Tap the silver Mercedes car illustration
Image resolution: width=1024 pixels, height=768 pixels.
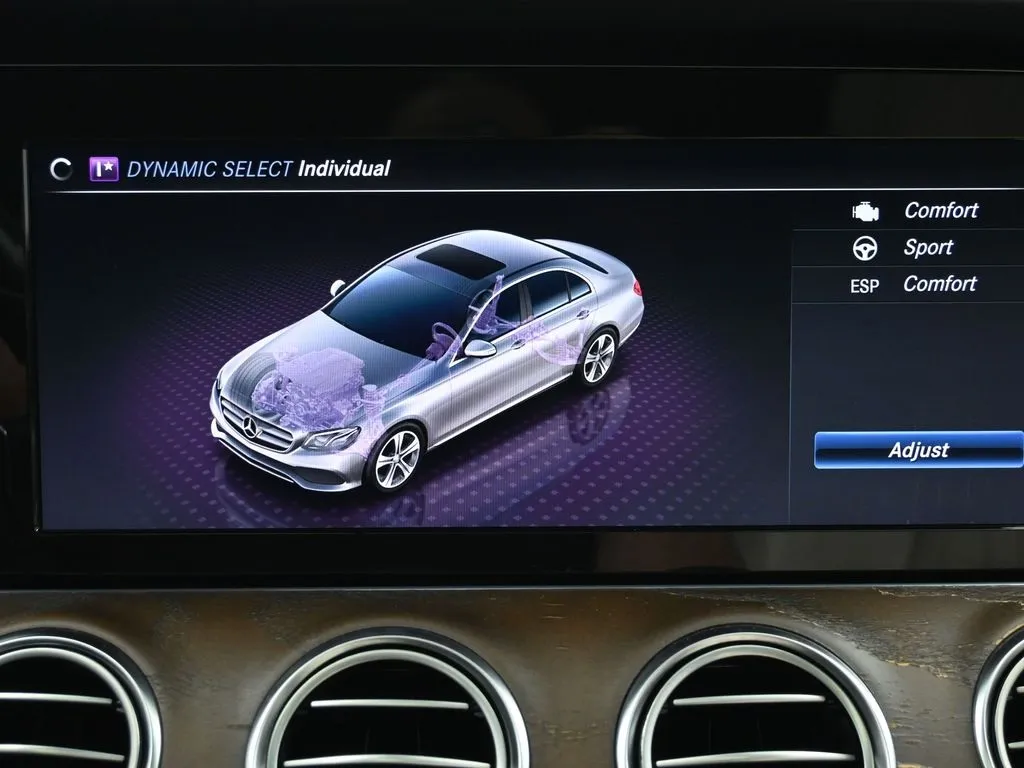[426, 360]
